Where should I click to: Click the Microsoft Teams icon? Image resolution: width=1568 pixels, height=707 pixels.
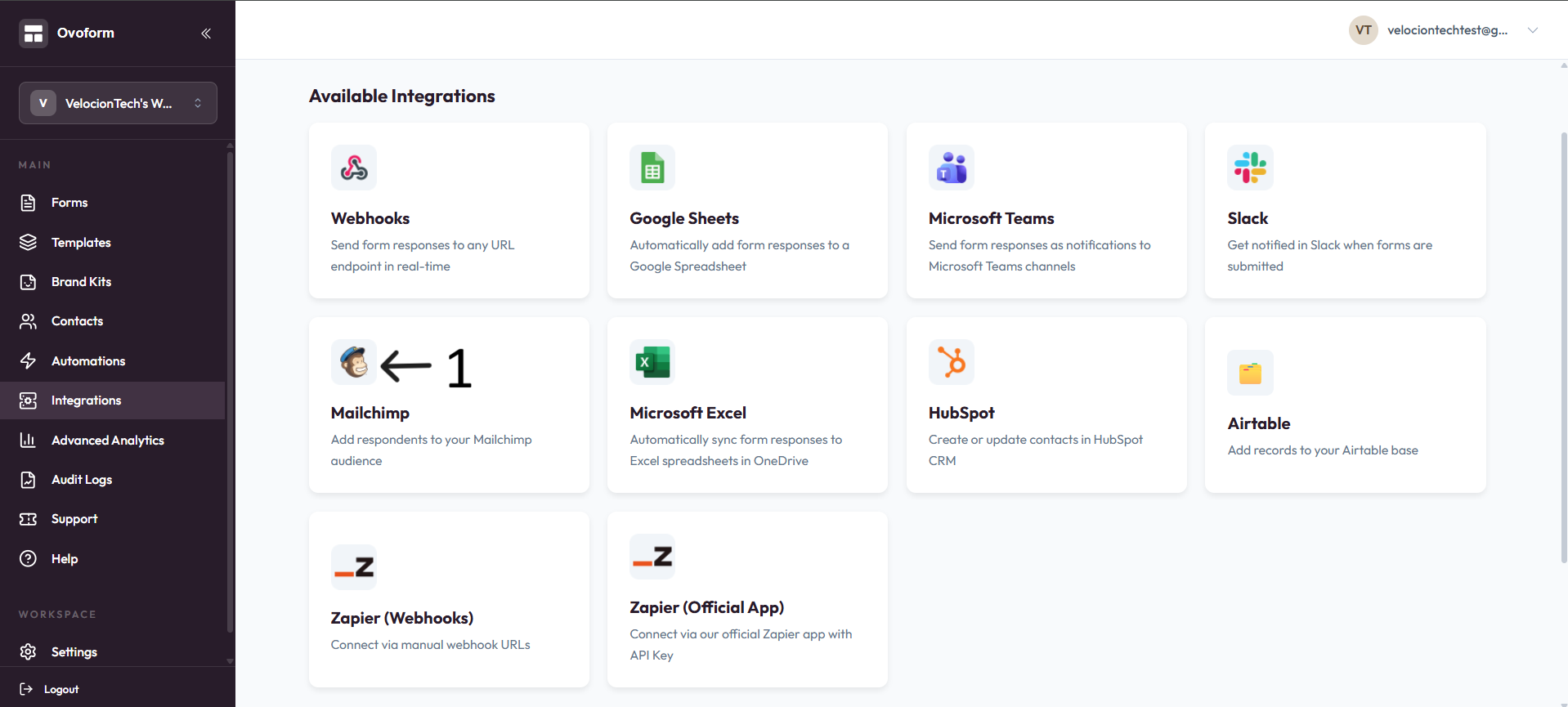pos(952,168)
